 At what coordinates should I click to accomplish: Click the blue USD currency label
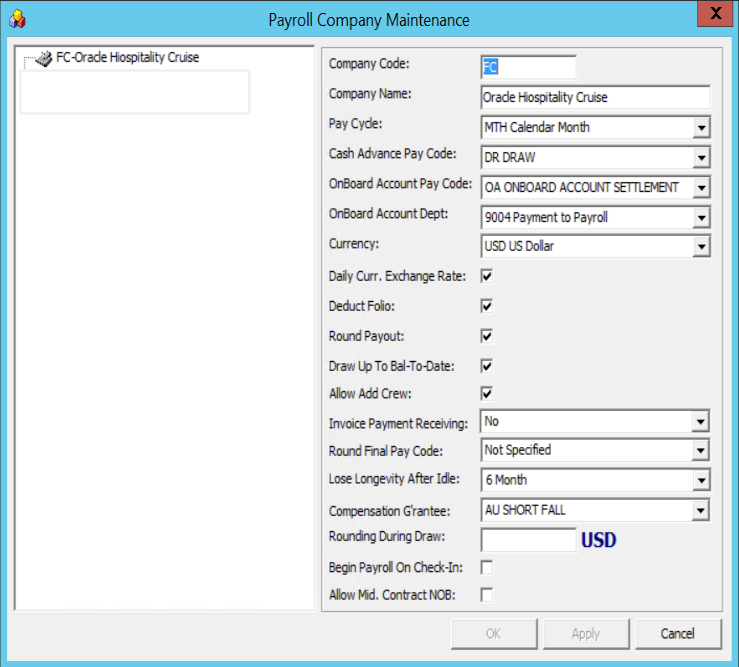coord(598,540)
